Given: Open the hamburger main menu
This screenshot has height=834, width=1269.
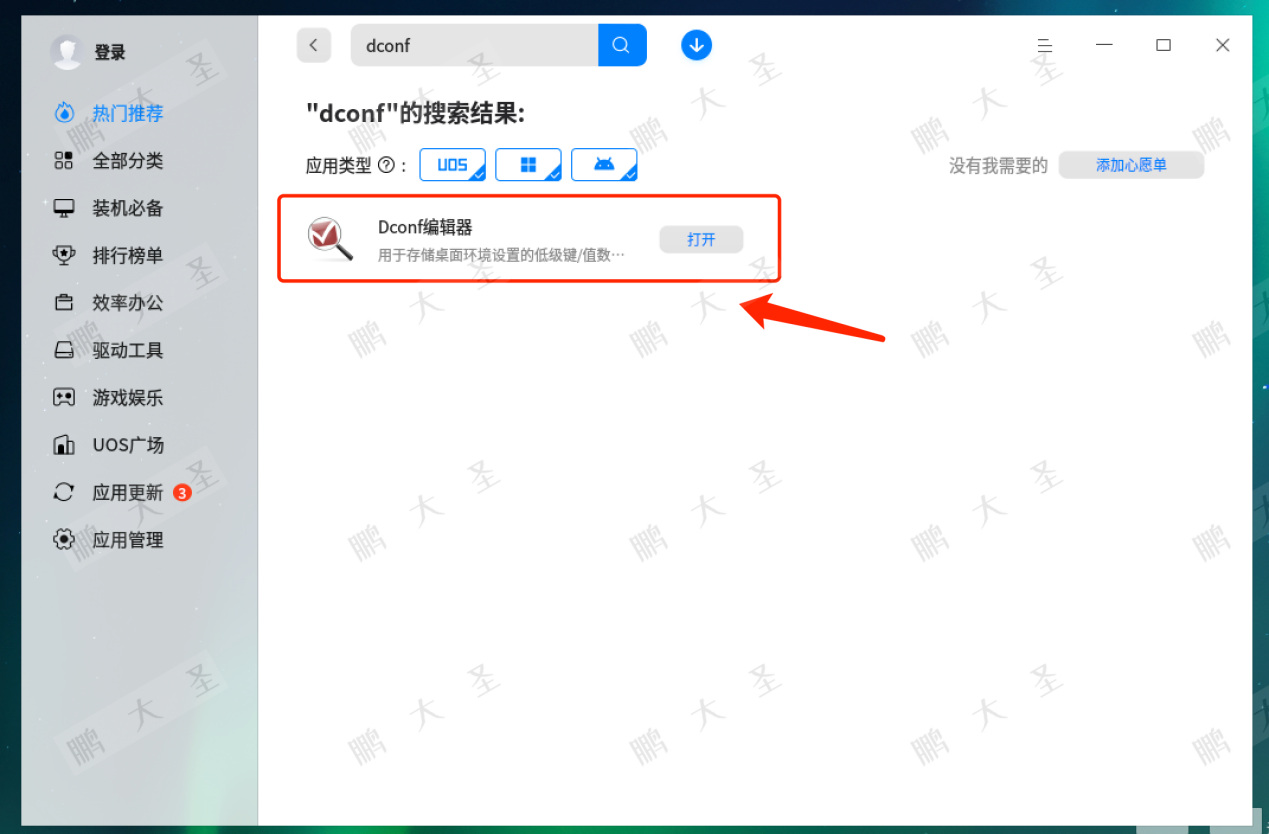Looking at the screenshot, I should [x=1044, y=45].
